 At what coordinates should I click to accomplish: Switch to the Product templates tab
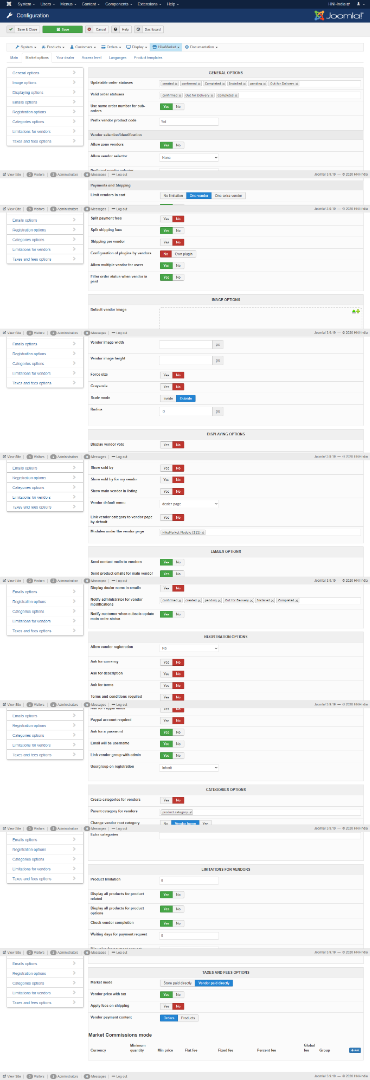[147, 58]
